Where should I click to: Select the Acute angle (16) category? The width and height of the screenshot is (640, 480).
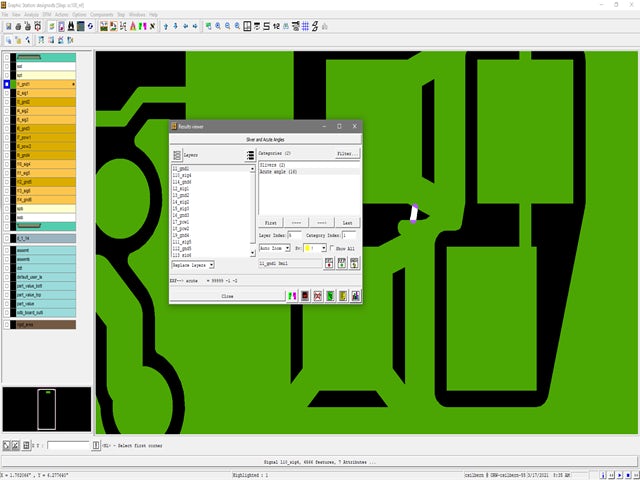pyautogui.click(x=280, y=172)
